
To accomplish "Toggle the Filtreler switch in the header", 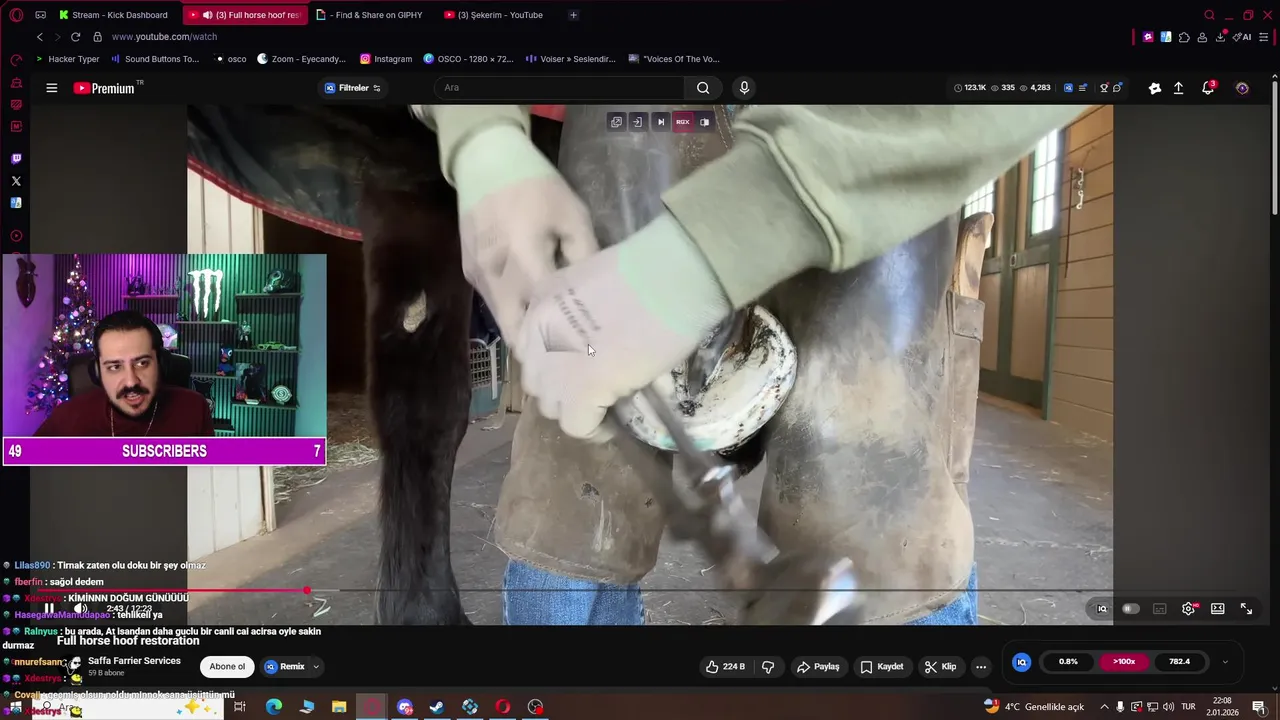I will (x=376, y=88).
